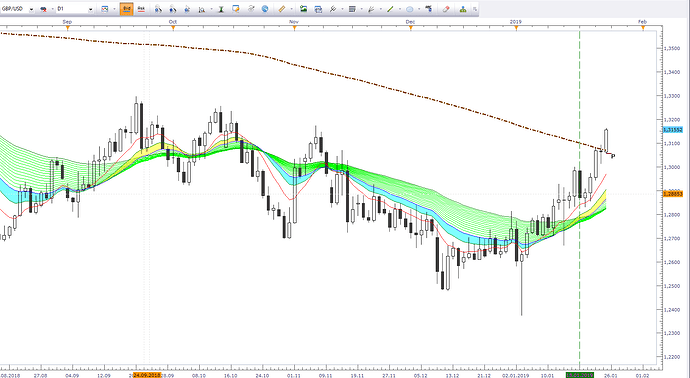Click the grey icon left of the globe
This screenshot has width=690, height=378.
coord(251,9)
